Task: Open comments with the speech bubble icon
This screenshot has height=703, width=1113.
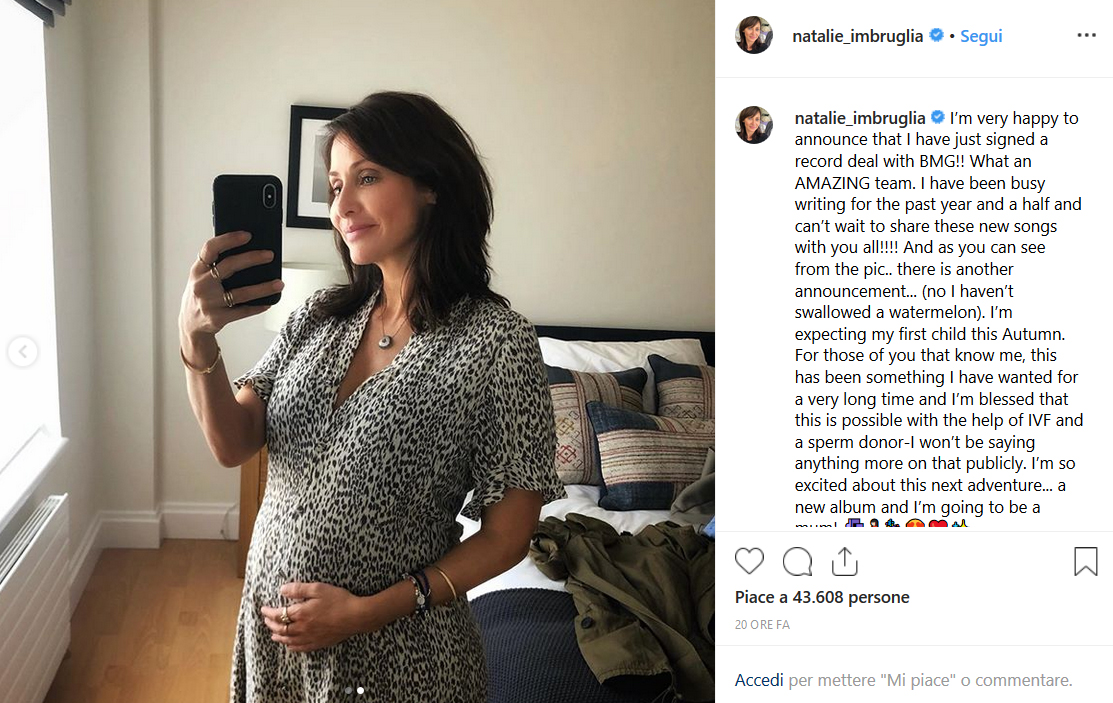Action: [797, 561]
